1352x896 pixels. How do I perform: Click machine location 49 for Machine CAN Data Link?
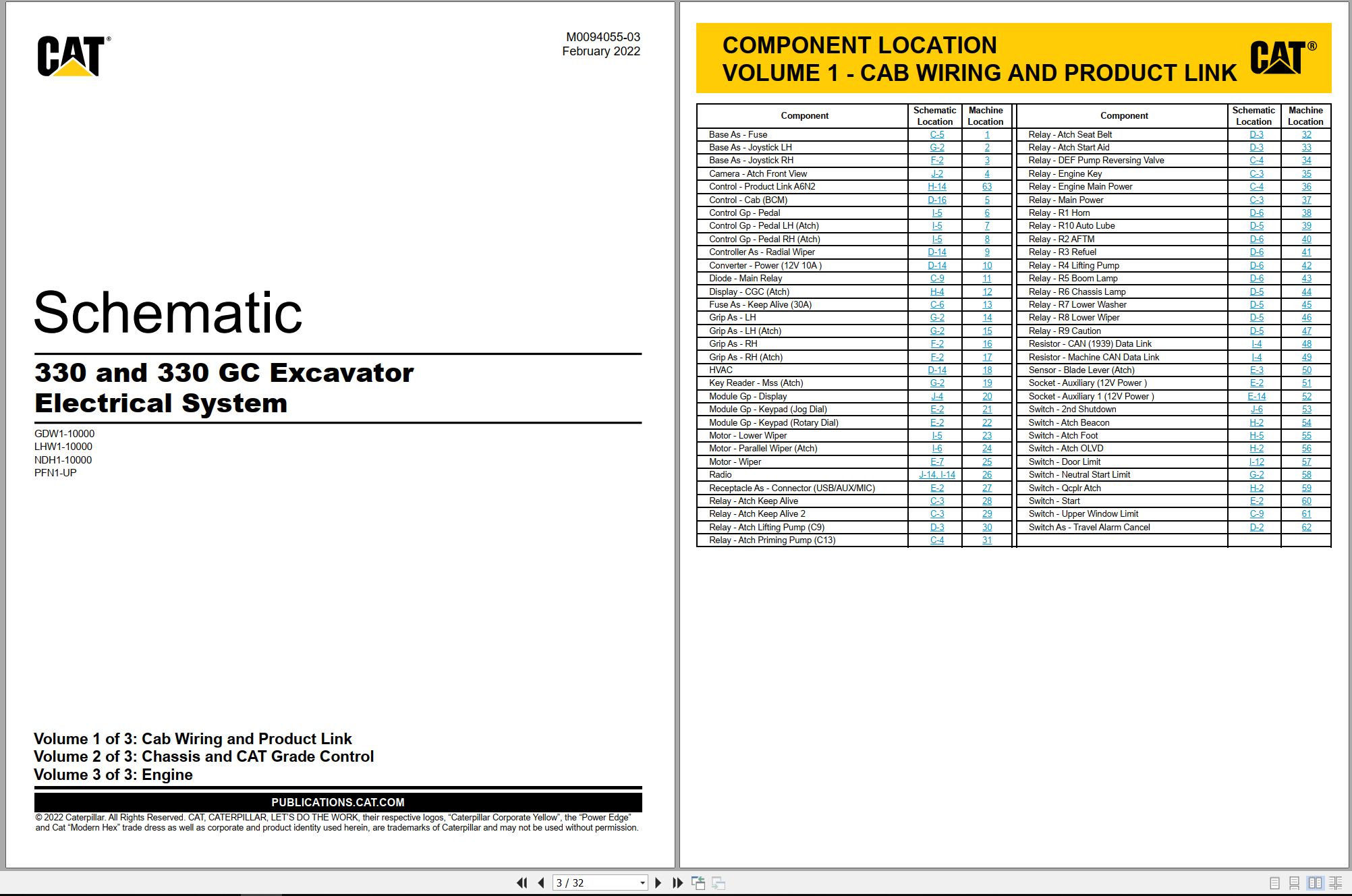tap(1306, 358)
